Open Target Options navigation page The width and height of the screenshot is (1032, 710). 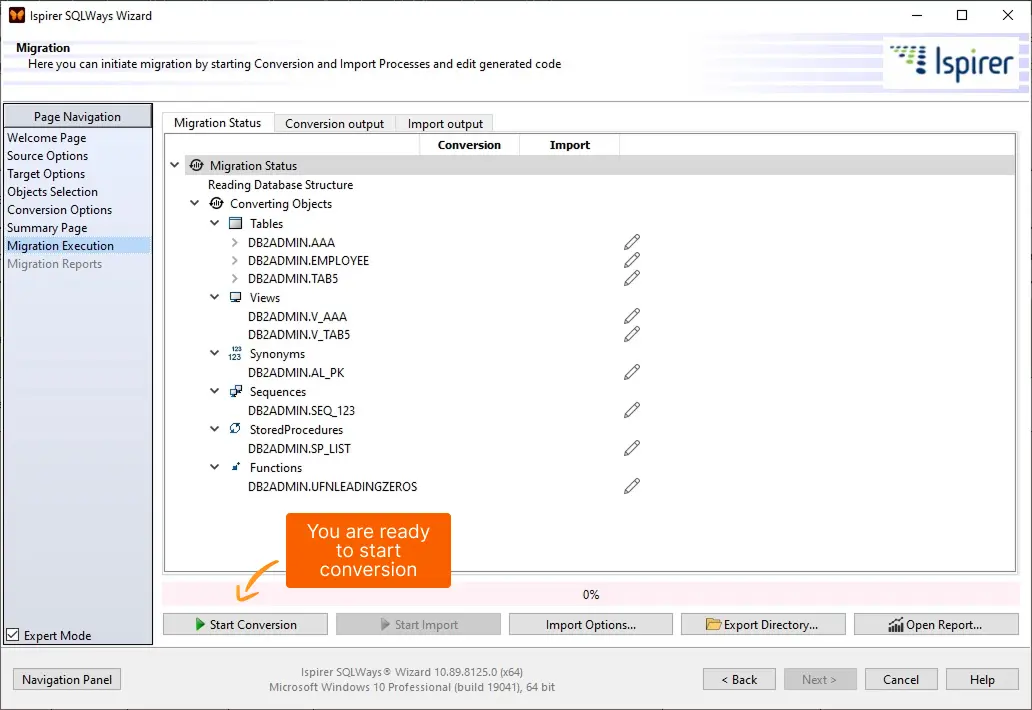coord(46,174)
